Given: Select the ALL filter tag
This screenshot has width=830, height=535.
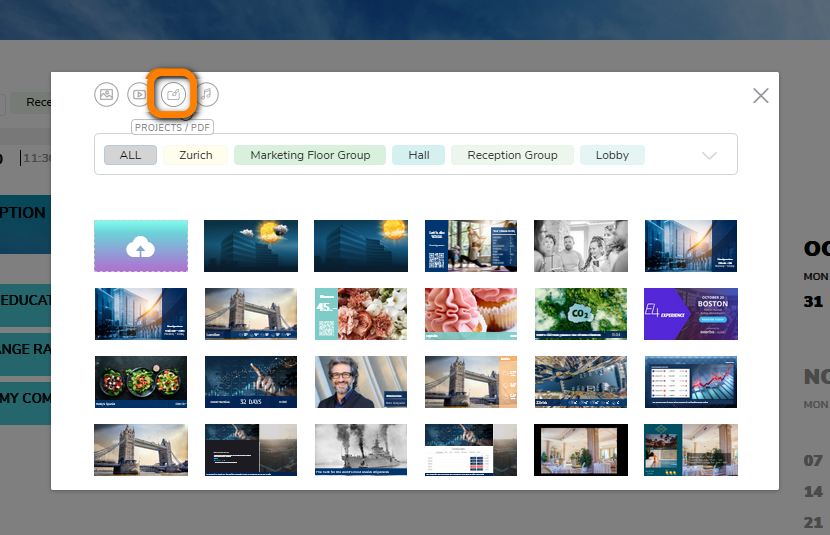Looking at the screenshot, I should click(x=131, y=155).
